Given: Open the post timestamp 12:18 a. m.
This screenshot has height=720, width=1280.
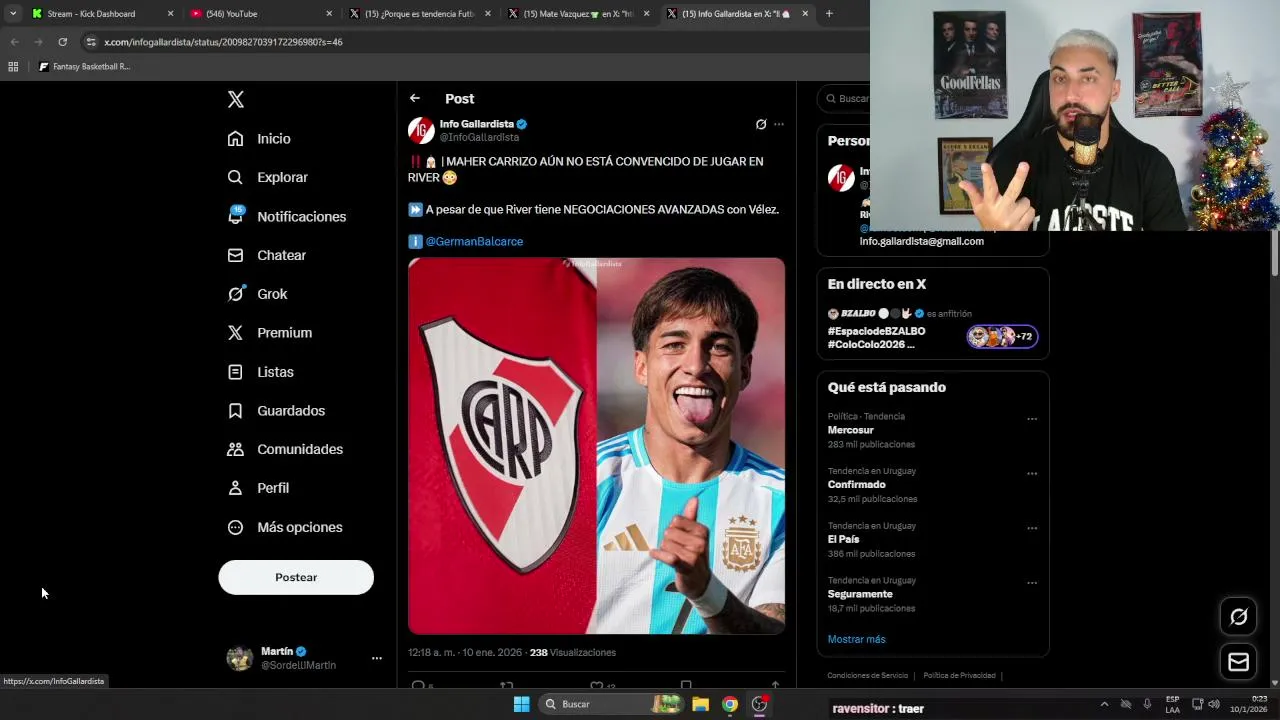Looking at the screenshot, I should pyautogui.click(x=464, y=652).
